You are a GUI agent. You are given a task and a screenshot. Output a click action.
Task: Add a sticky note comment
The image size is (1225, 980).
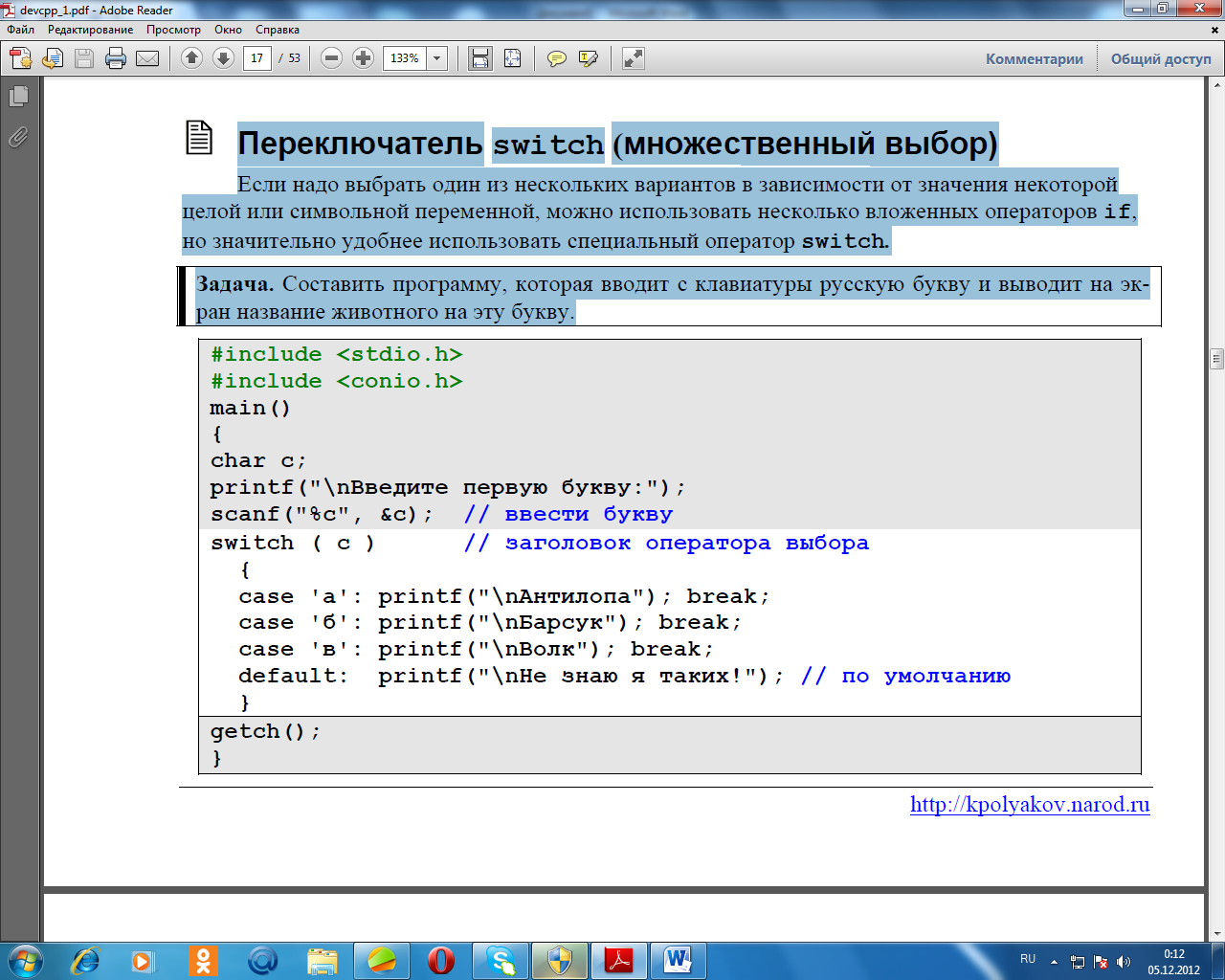pyautogui.click(x=556, y=58)
